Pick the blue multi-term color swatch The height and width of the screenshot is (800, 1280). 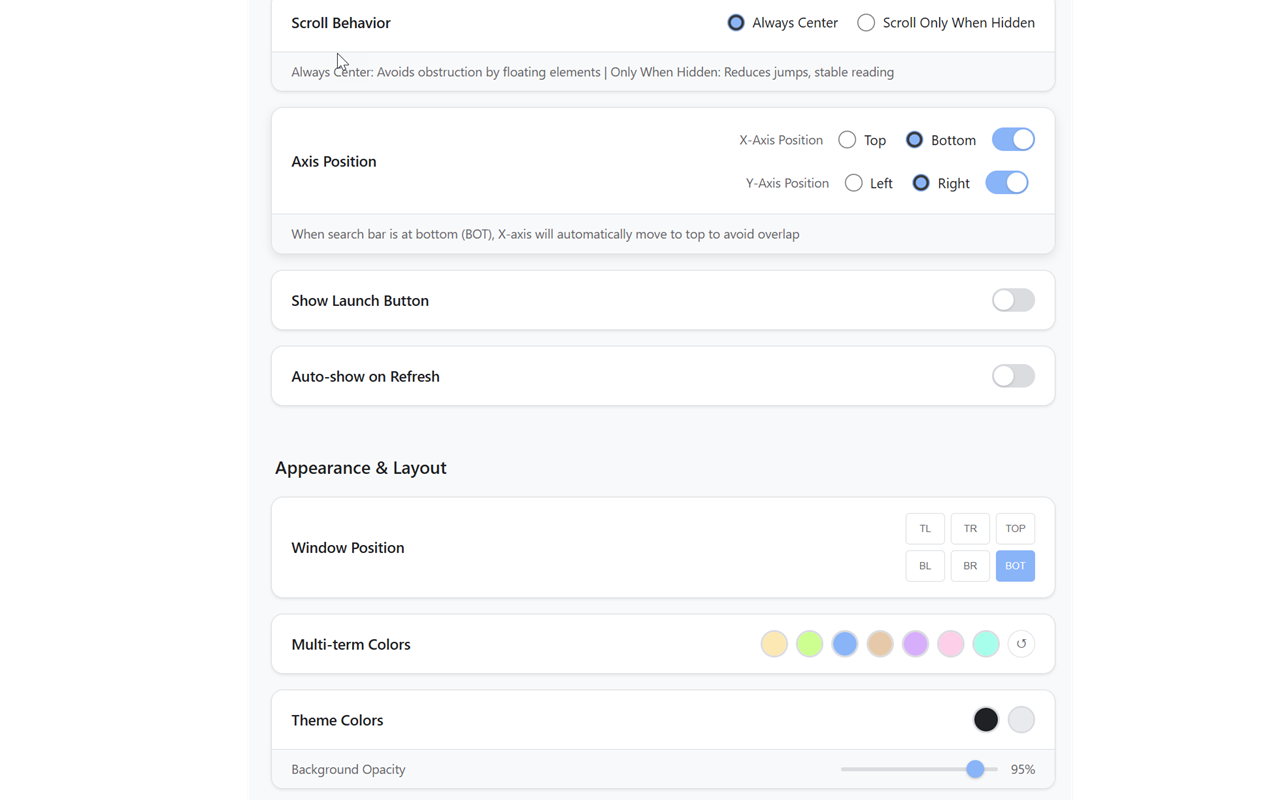pyautogui.click(x=845, y=644)
